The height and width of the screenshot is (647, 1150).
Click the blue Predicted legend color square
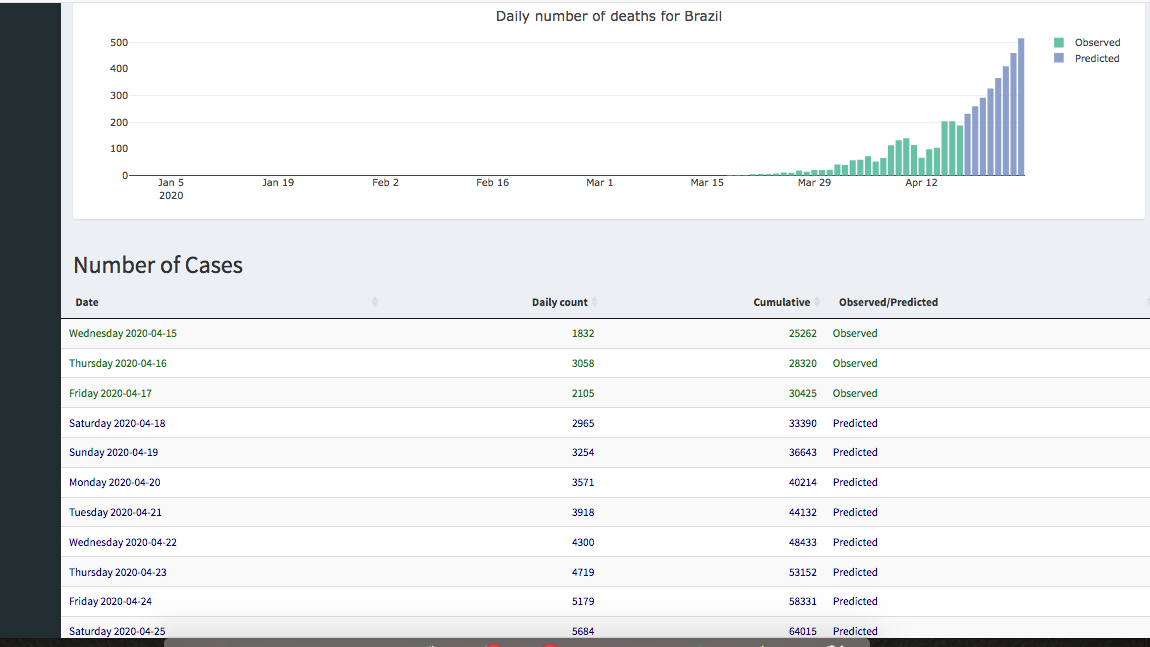click(x=1059, y=59)
